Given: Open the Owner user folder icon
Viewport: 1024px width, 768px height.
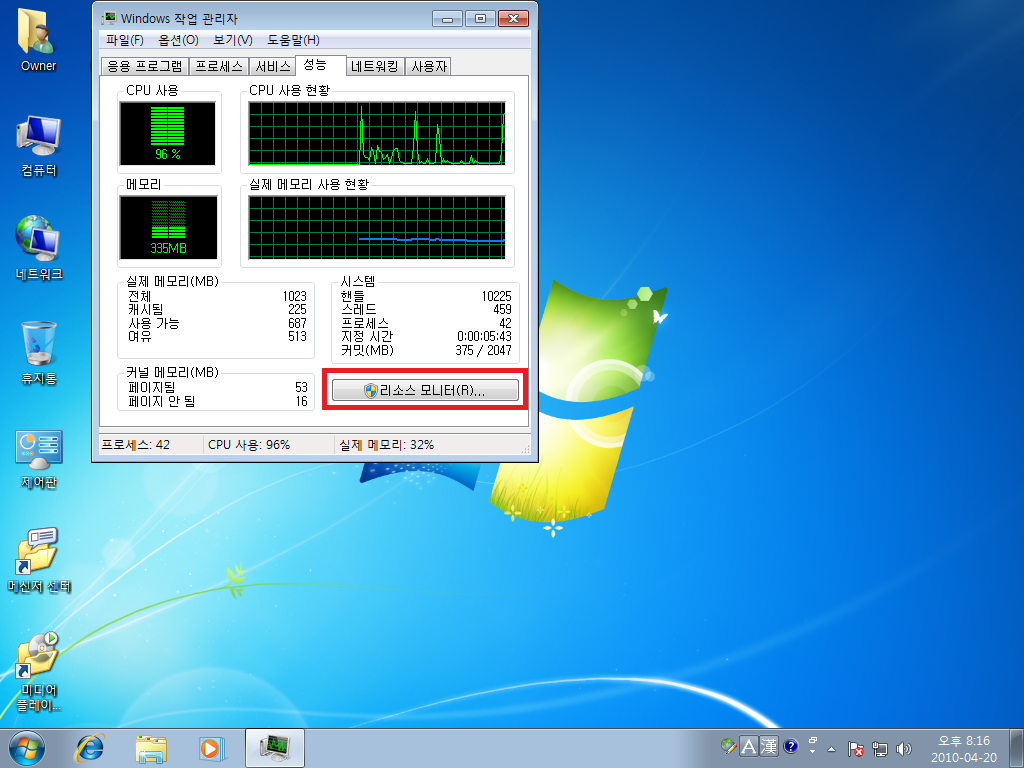Looking at the screenshot, I should pyautogui.click(x=38, y=39).
